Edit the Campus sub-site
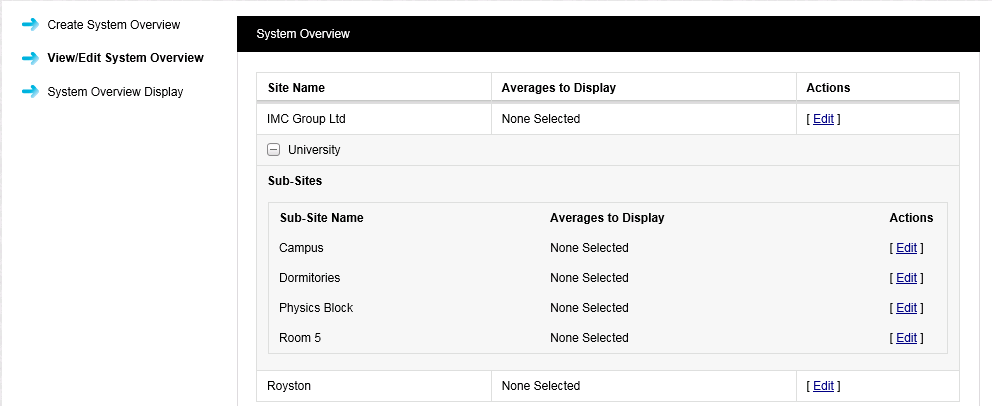This screenshot has width=992, height=406. click(x=906, y=248)
